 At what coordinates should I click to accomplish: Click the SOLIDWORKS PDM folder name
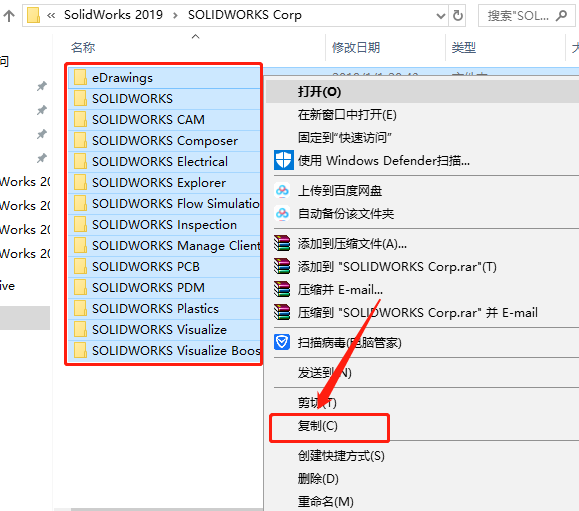(148, 288)
